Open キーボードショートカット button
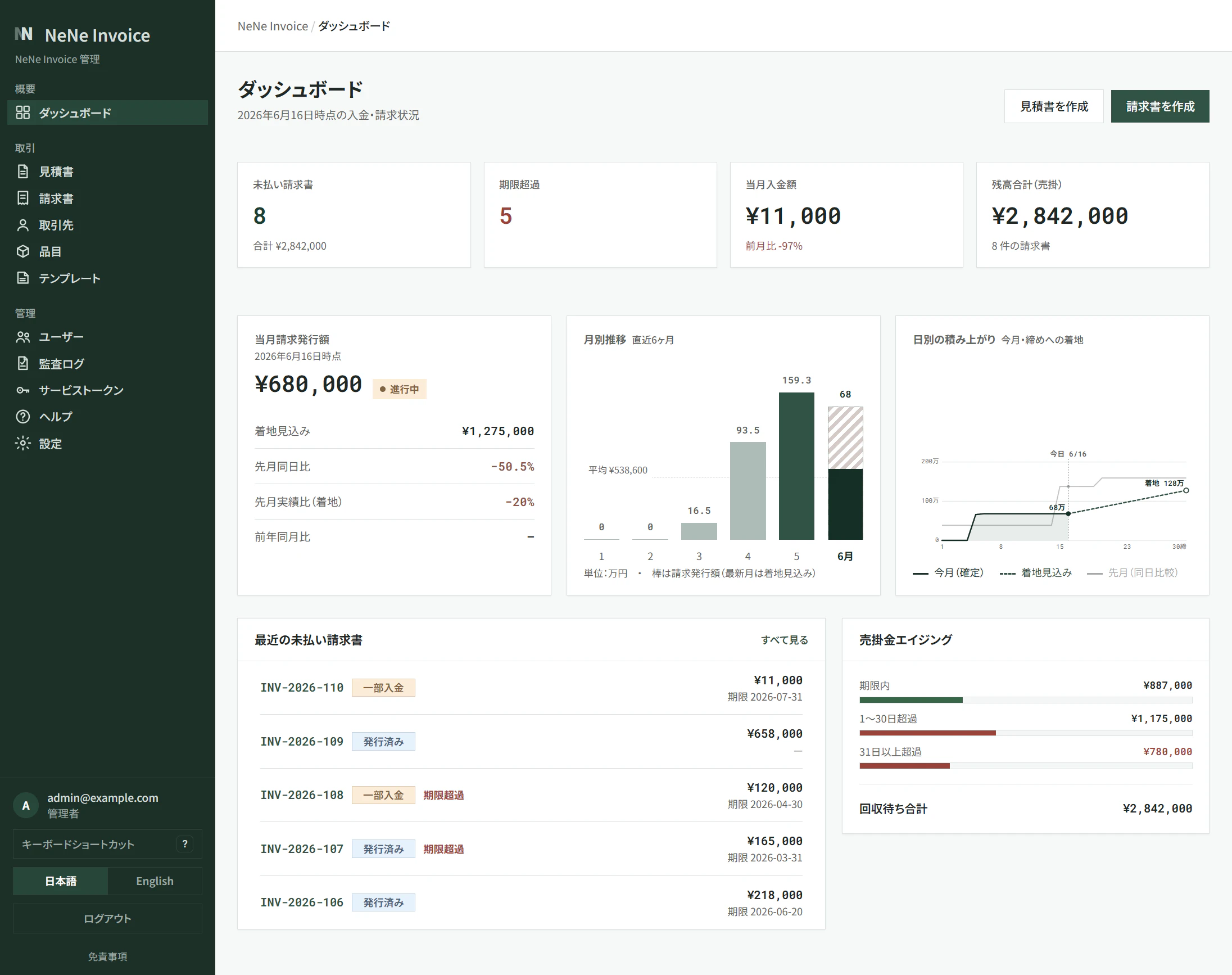This screenshot has height=975, width=1232. [107, 843]
